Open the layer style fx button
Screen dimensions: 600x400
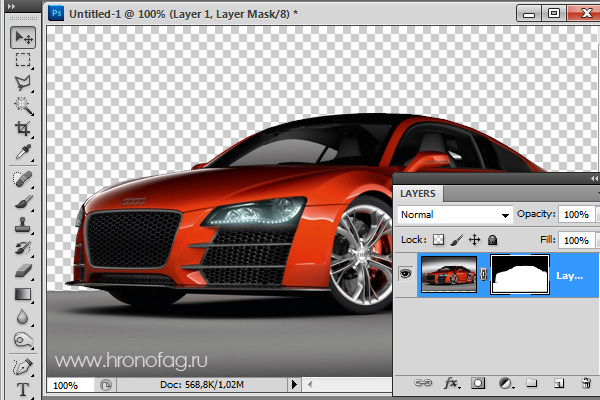pyautogui.click(x=451, y=383)
